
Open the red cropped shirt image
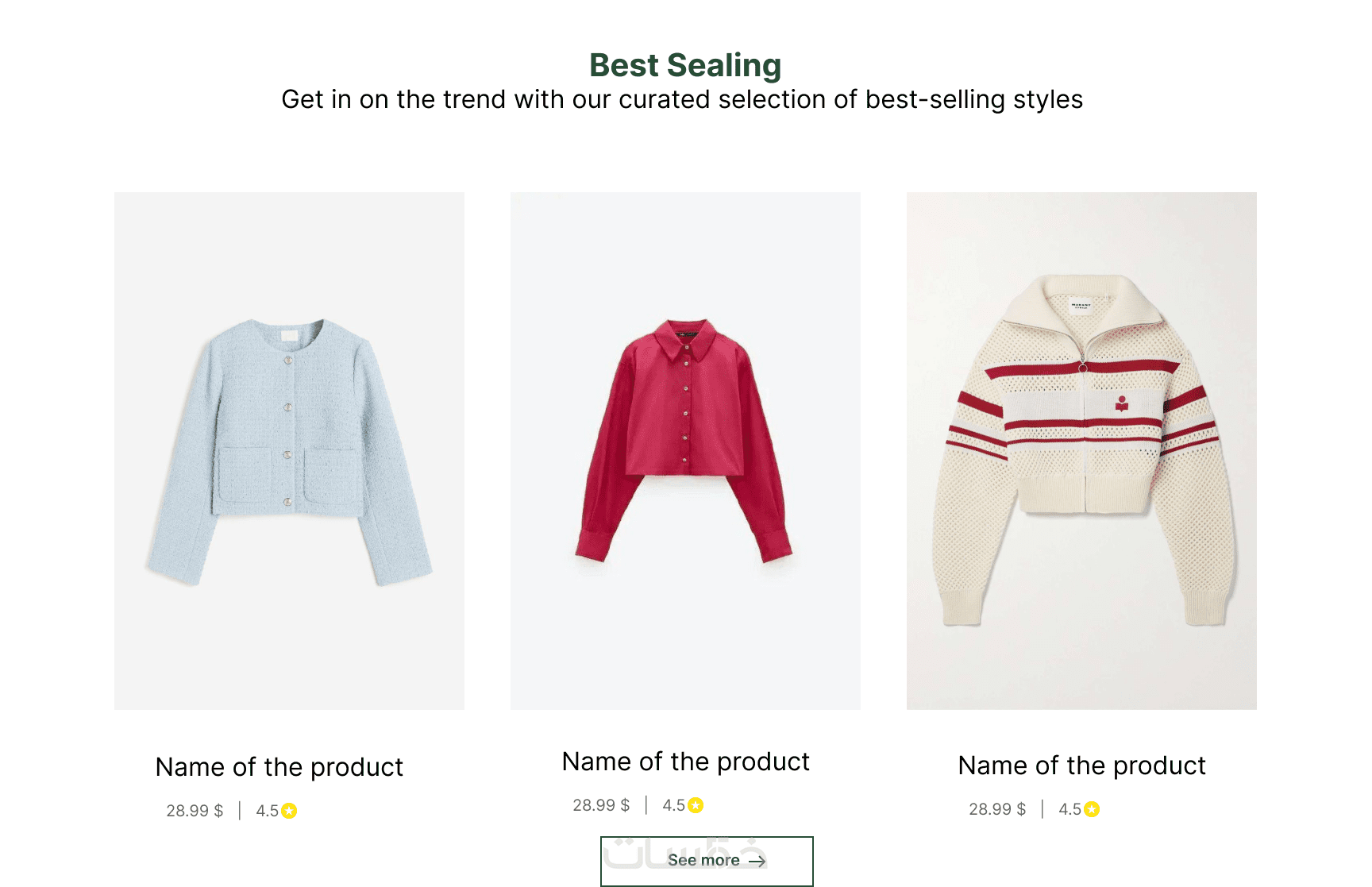coord(685,450)
